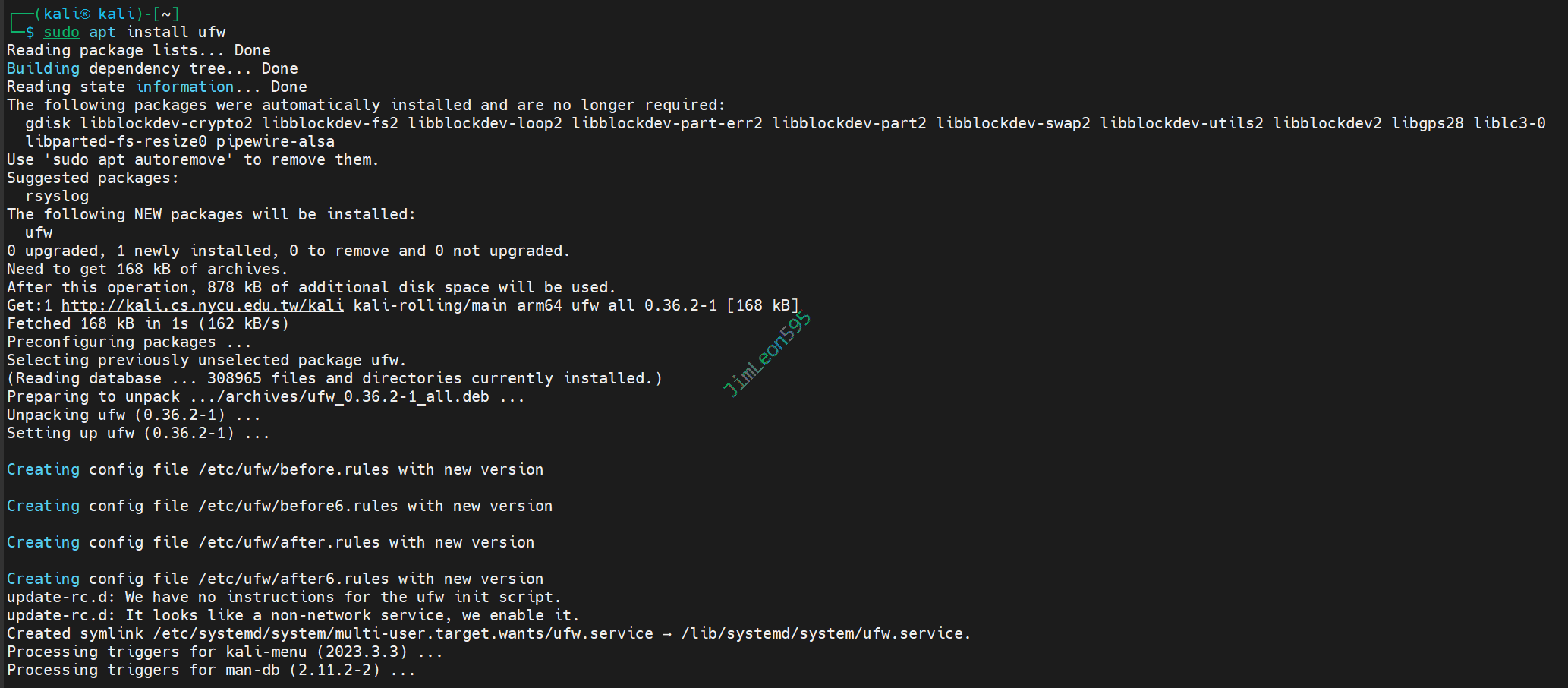Click the underlined sudo command word

61,32
